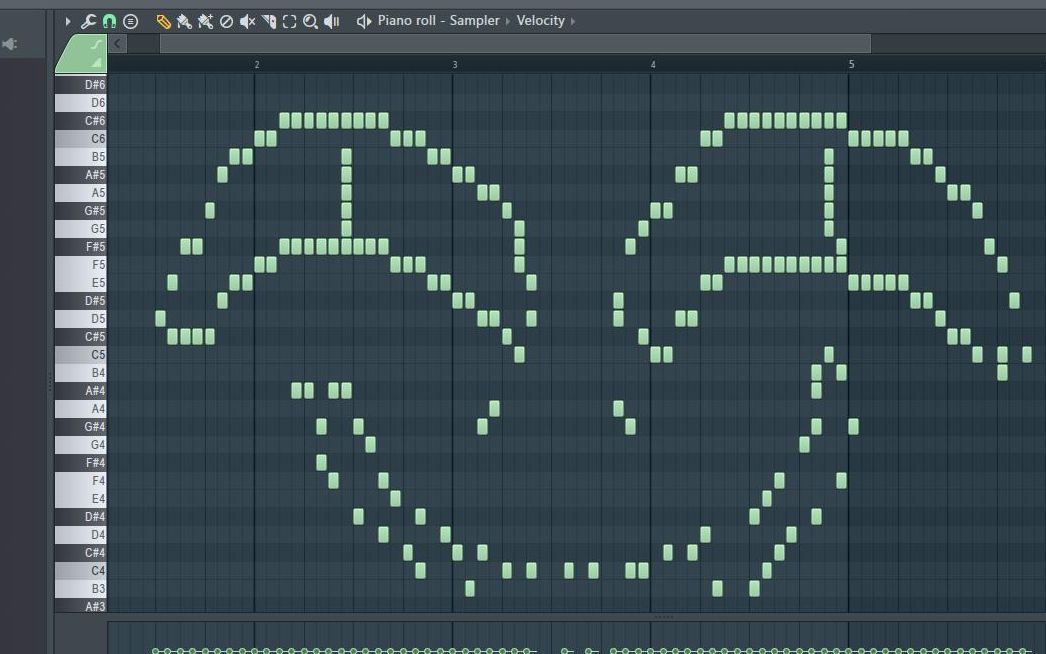Preview the C#4 piano key
The width and height of the screenshot is (1046, 654).
(81, 553)
